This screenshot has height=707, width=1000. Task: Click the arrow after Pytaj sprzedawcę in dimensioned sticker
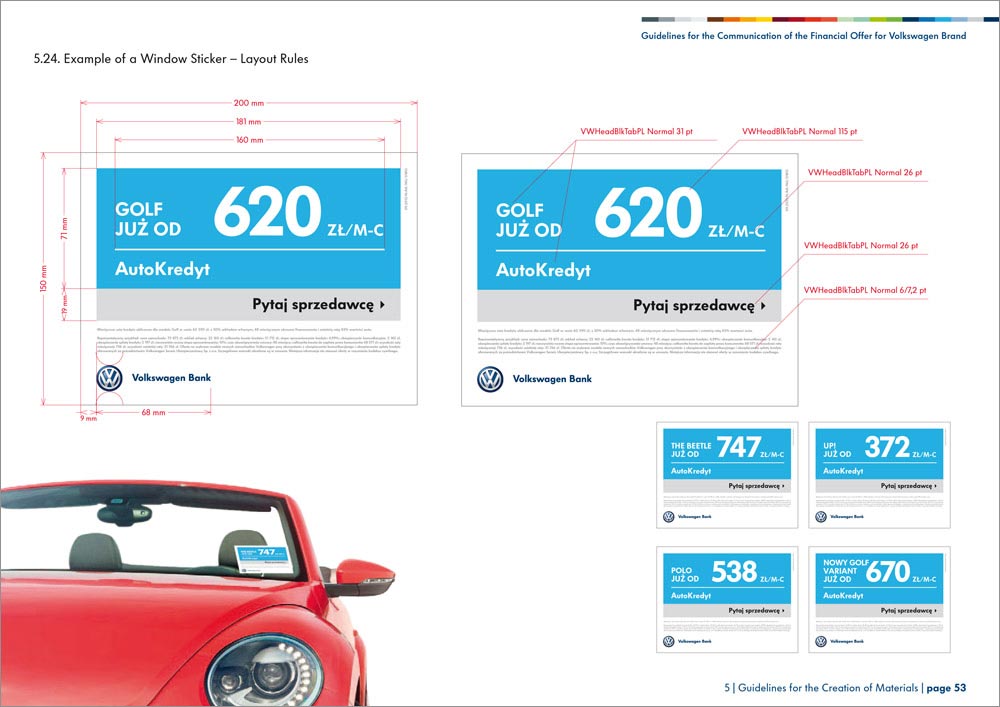(382, 305)
